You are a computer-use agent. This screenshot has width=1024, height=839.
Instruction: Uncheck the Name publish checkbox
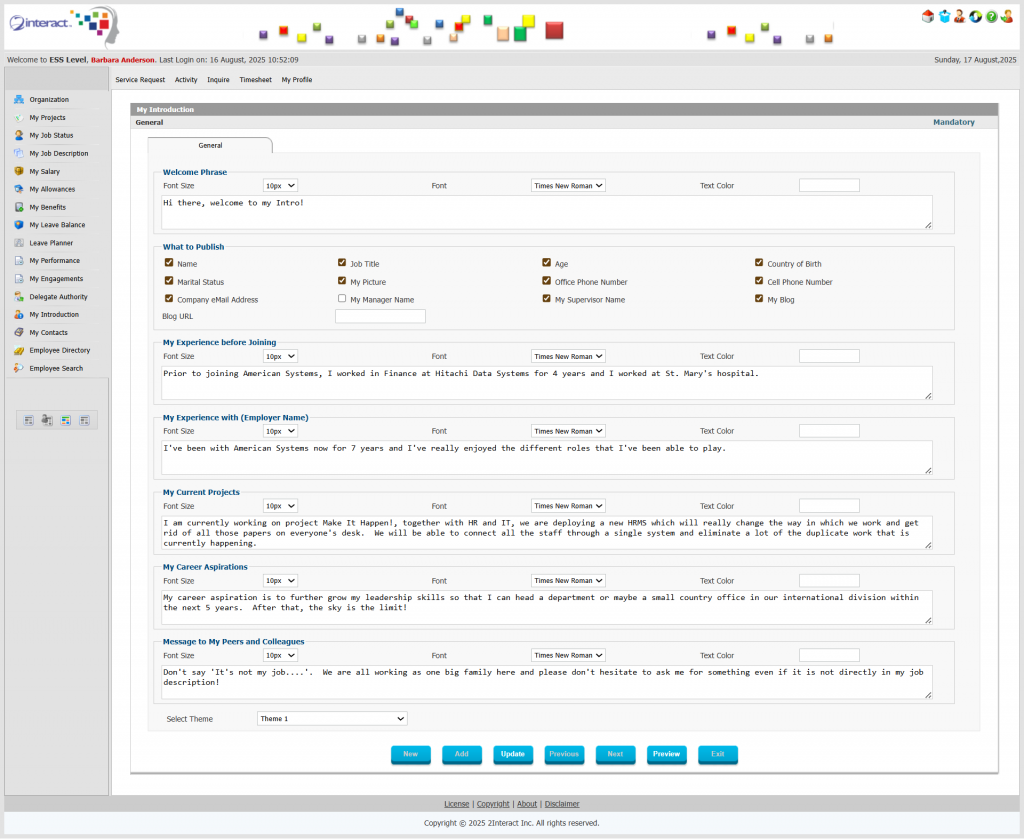[x=169, y=262]
